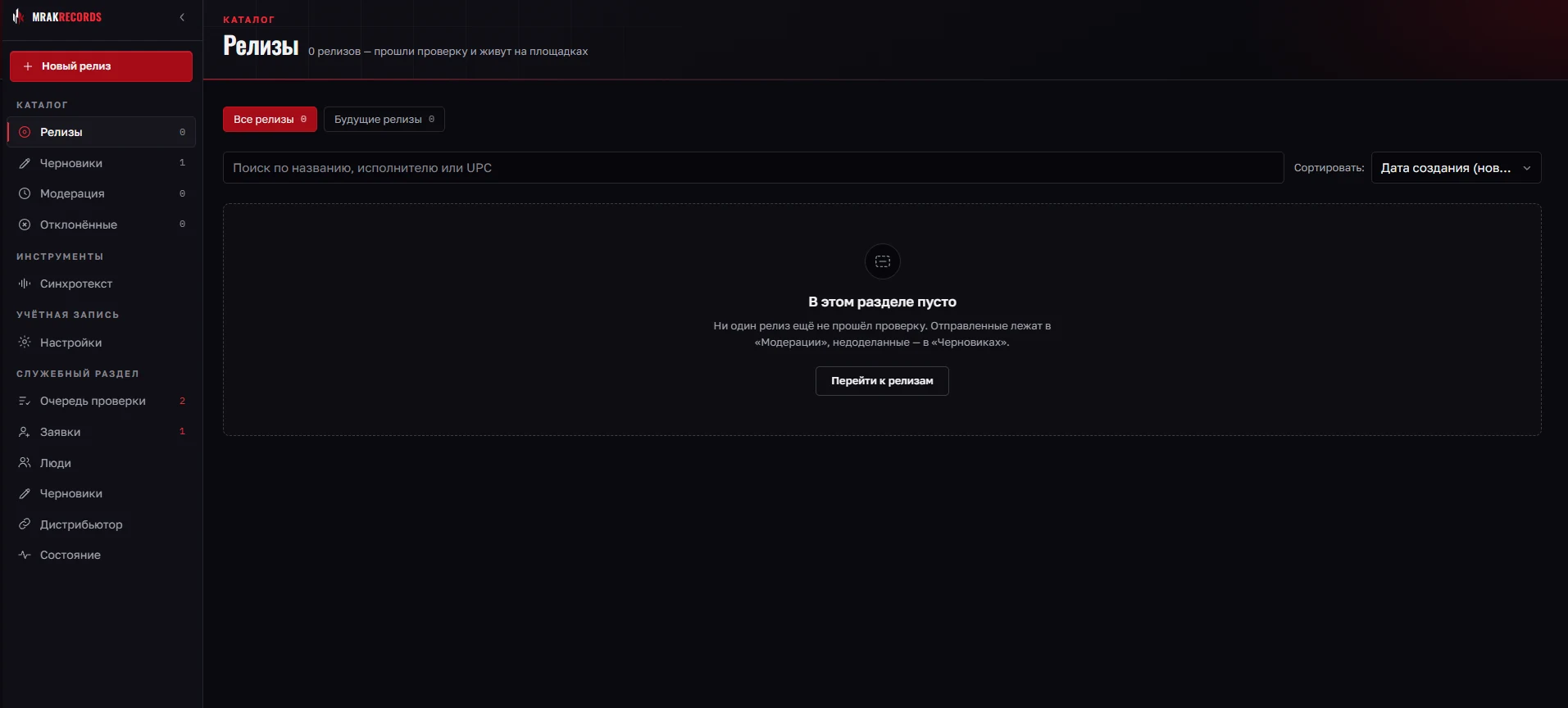
Task: Open Люди via the people icon
Action: point(25,463)
